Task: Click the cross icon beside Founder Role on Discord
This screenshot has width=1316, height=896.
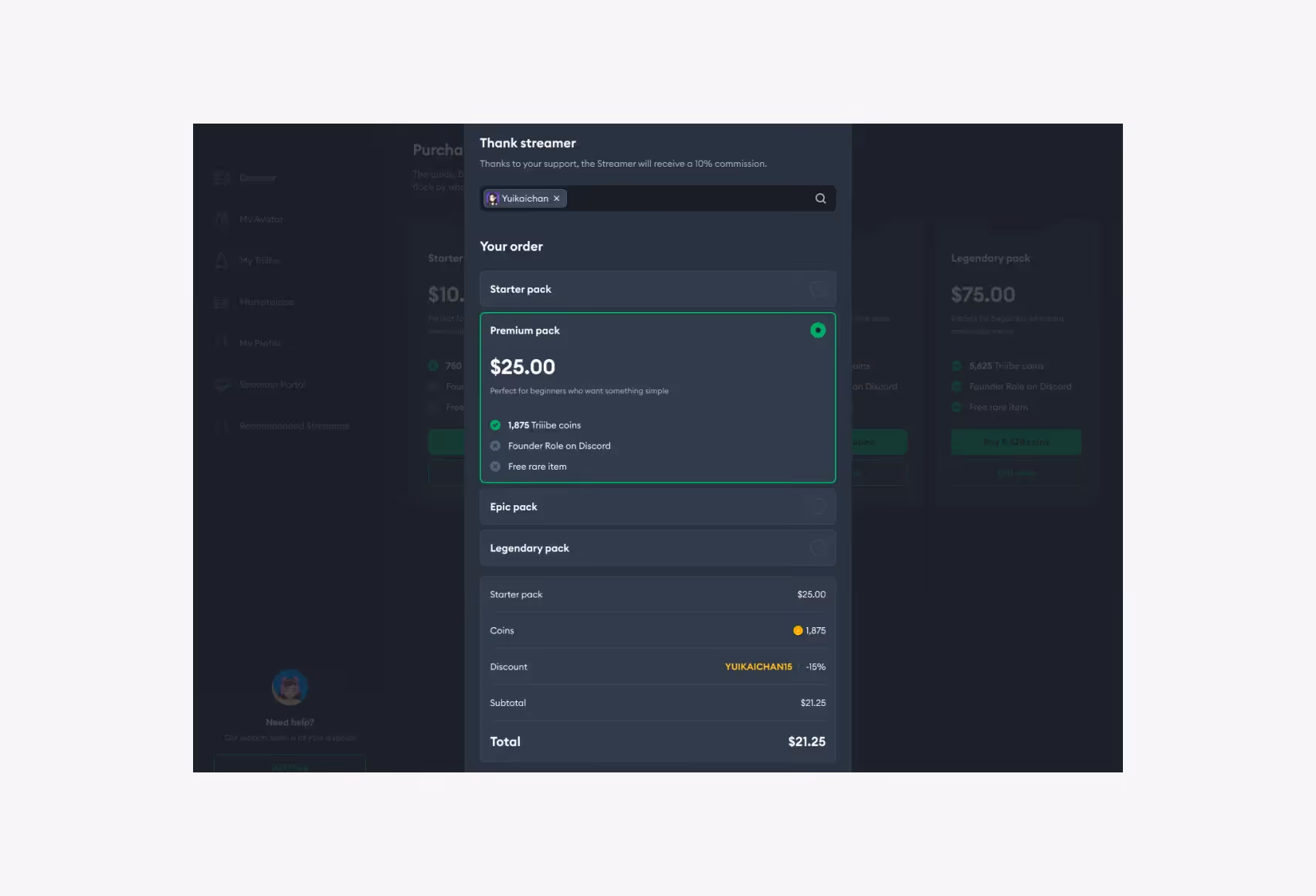Action: pyautogui.click(x=495, y=446)
